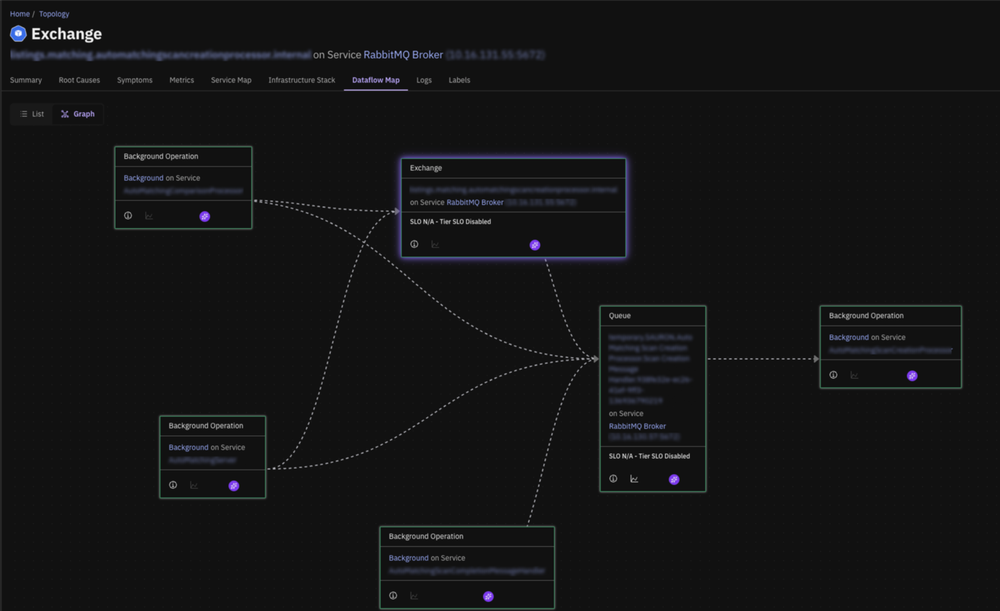This screenshot has height=611, width=1000.
Task: Open the Root Causes tab
Action: point(80,80)
